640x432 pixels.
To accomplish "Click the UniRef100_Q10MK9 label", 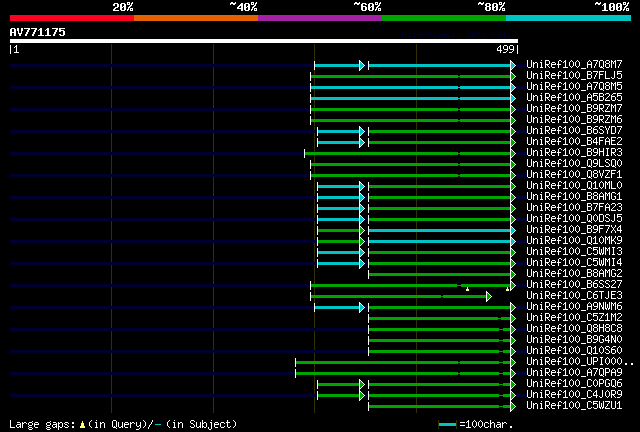I will coord(574,241).
